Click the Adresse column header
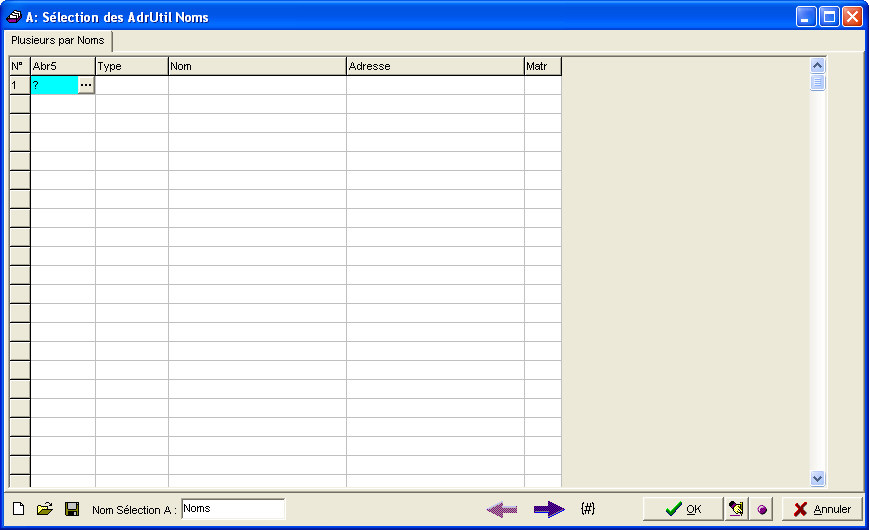Image resolution: width=869 pixels, height=530 pixels. pos(435,66)
